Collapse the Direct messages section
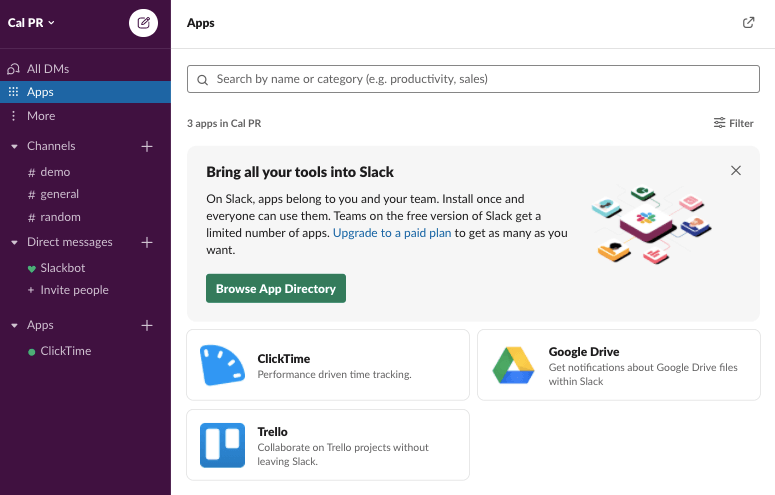 click(14, 242)
